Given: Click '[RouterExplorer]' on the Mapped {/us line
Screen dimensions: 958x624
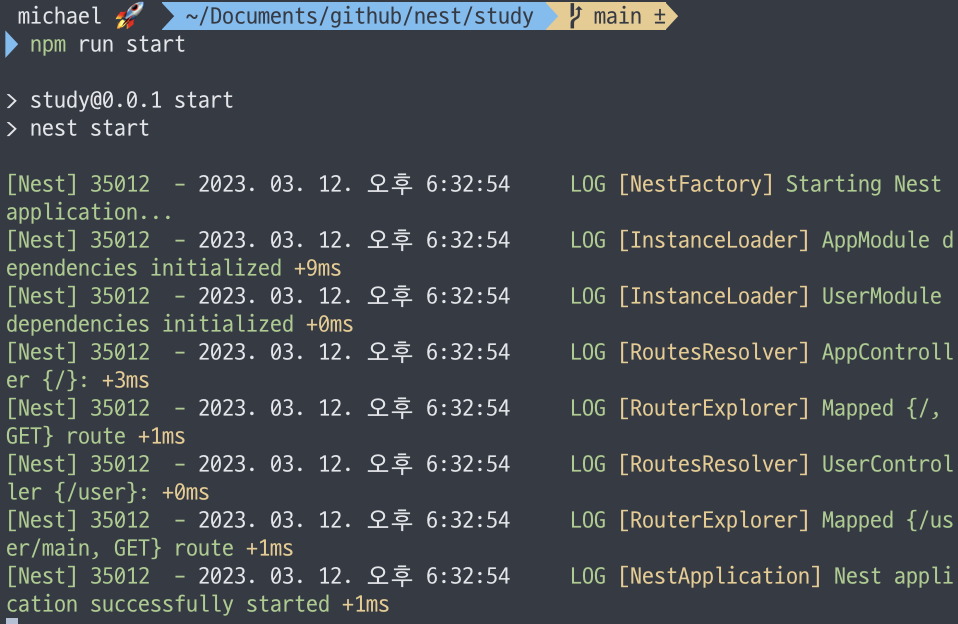Looking at the screenshot, I should [714, 520].
